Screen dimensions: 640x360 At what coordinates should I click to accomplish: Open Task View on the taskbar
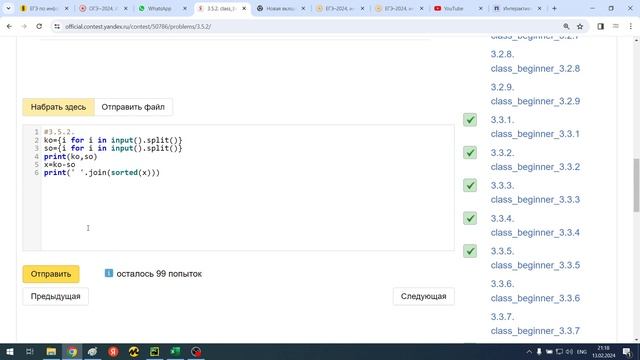[x=29, y=351]
